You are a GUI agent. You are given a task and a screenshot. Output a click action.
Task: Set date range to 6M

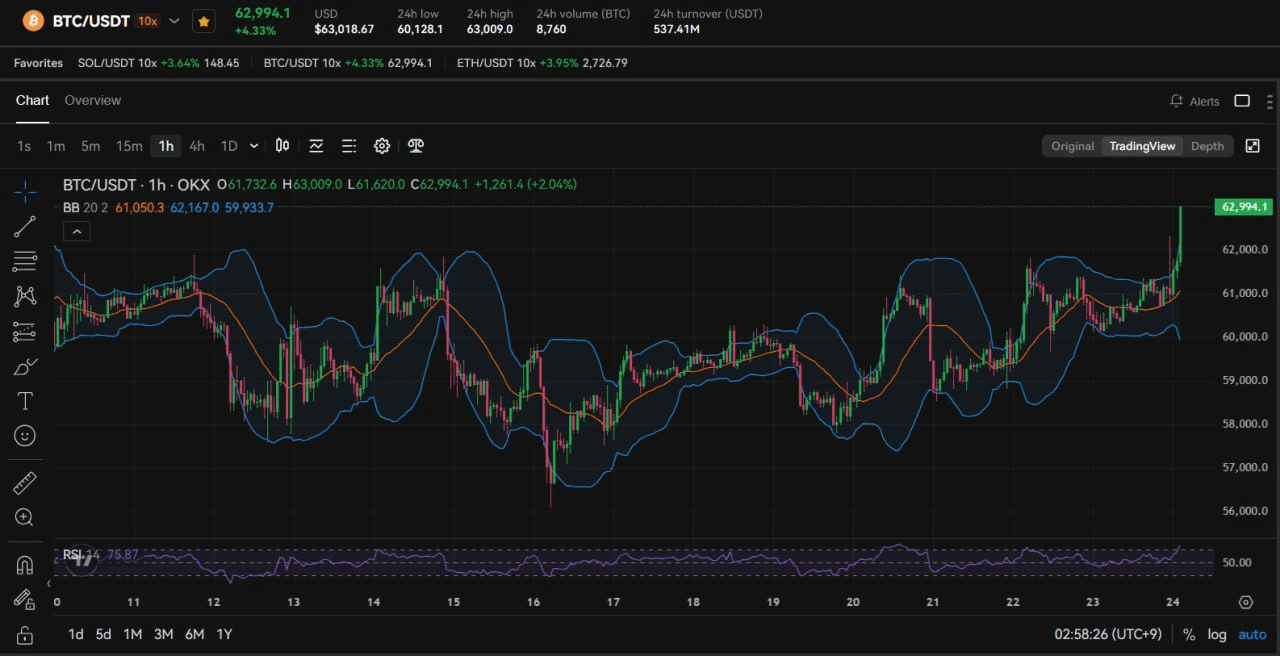(194, 634)
